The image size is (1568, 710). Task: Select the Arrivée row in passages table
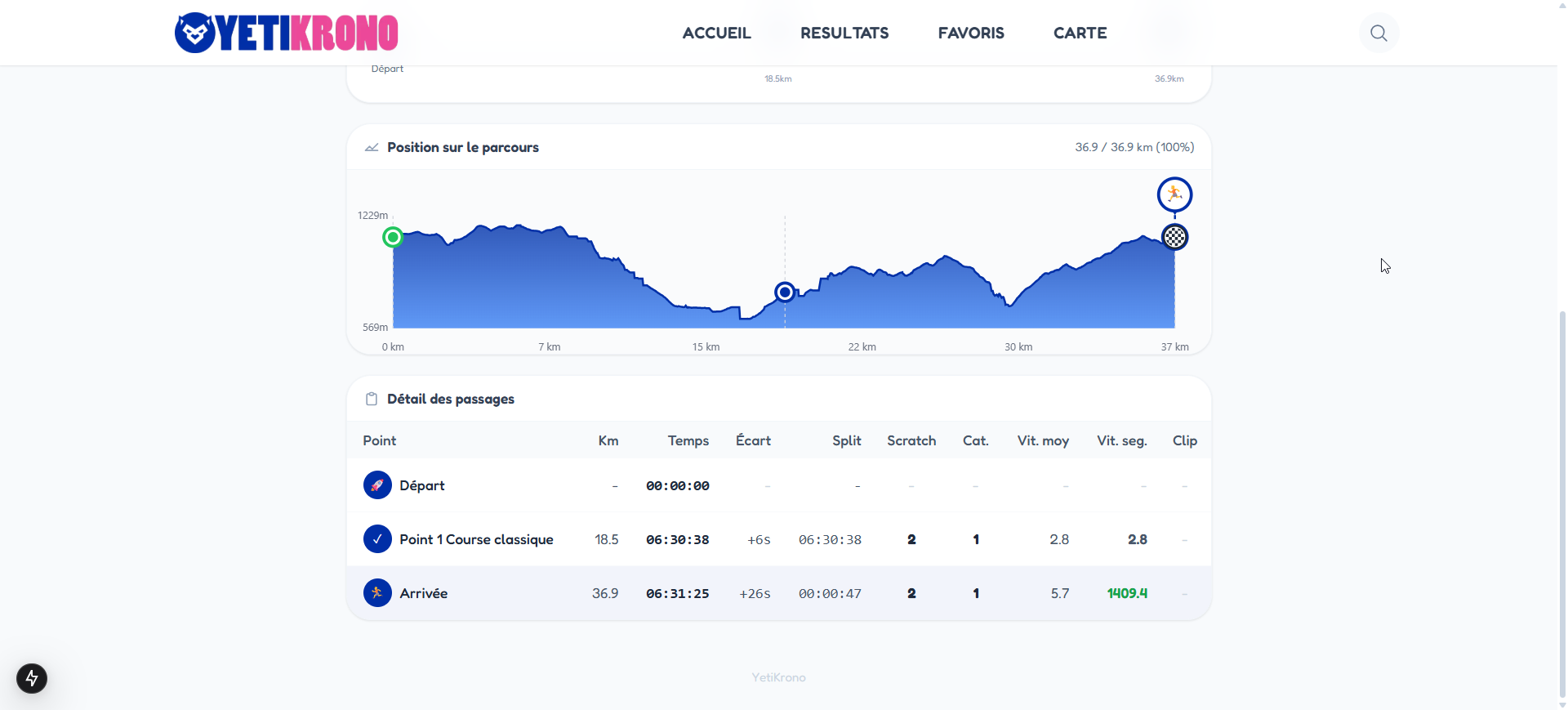[424, 593]
